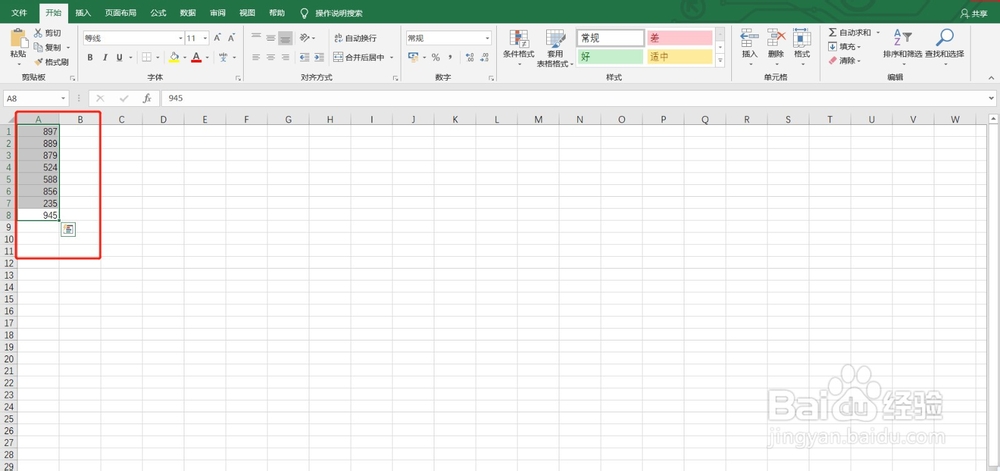The height and width of the screenshot is (471, 1000).
Task: Increase indent in alignment group
Action: click(x=320, y=57)
